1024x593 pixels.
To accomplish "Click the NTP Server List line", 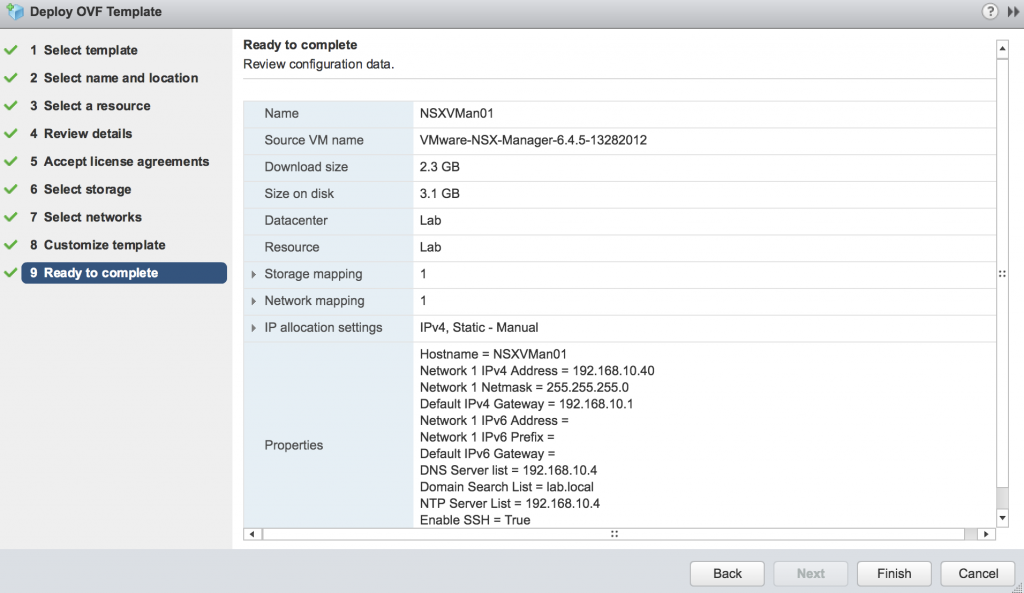I will [x=509, y=504].
